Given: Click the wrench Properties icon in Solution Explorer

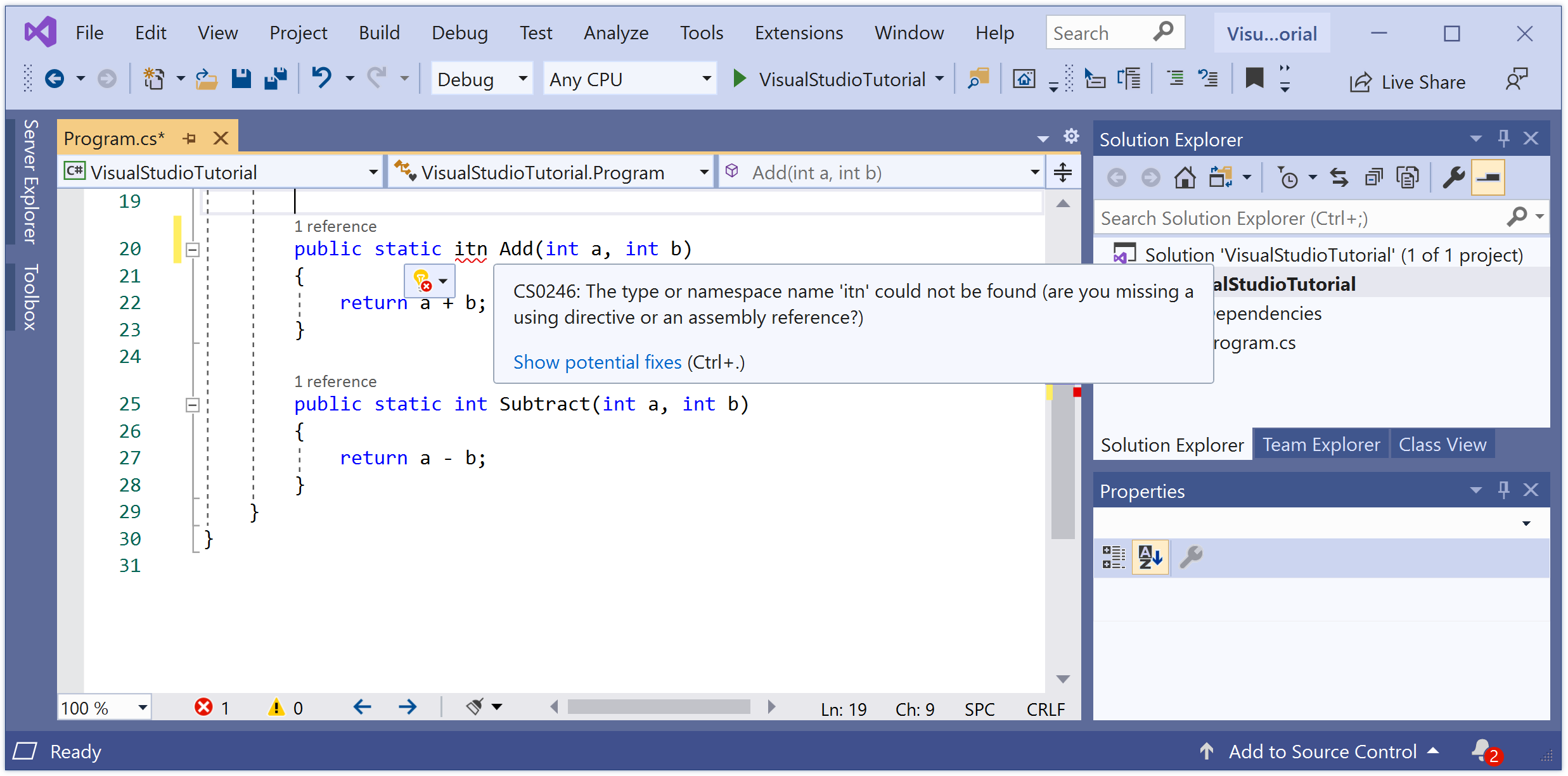Looking at the screenshot, I should click(1453, 177).
